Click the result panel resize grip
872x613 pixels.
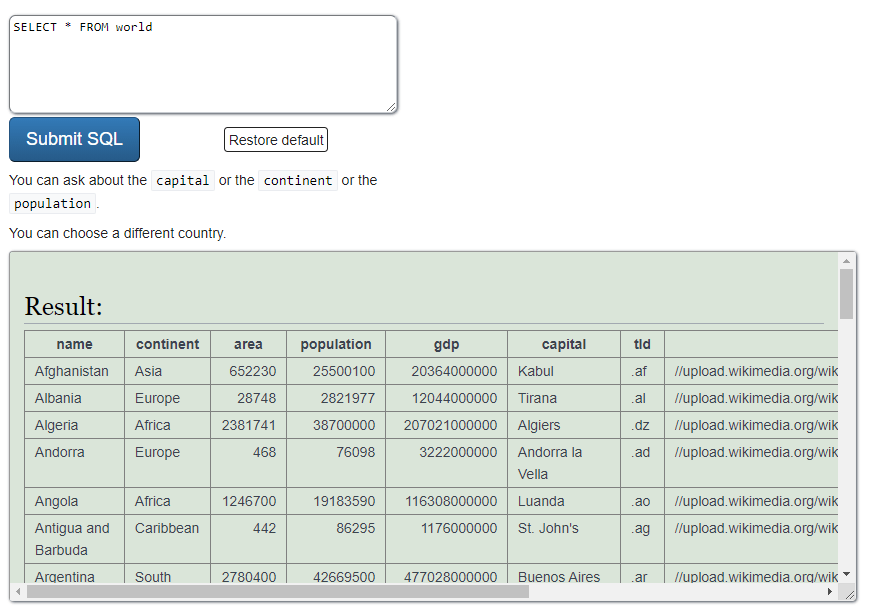coord(849,594)
